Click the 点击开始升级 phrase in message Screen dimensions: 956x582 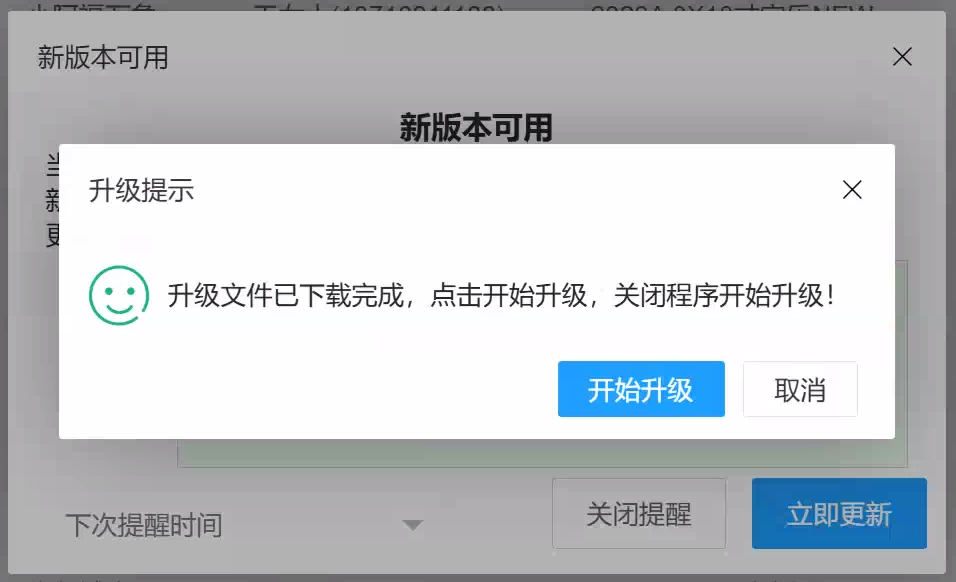tap(508, 296)
